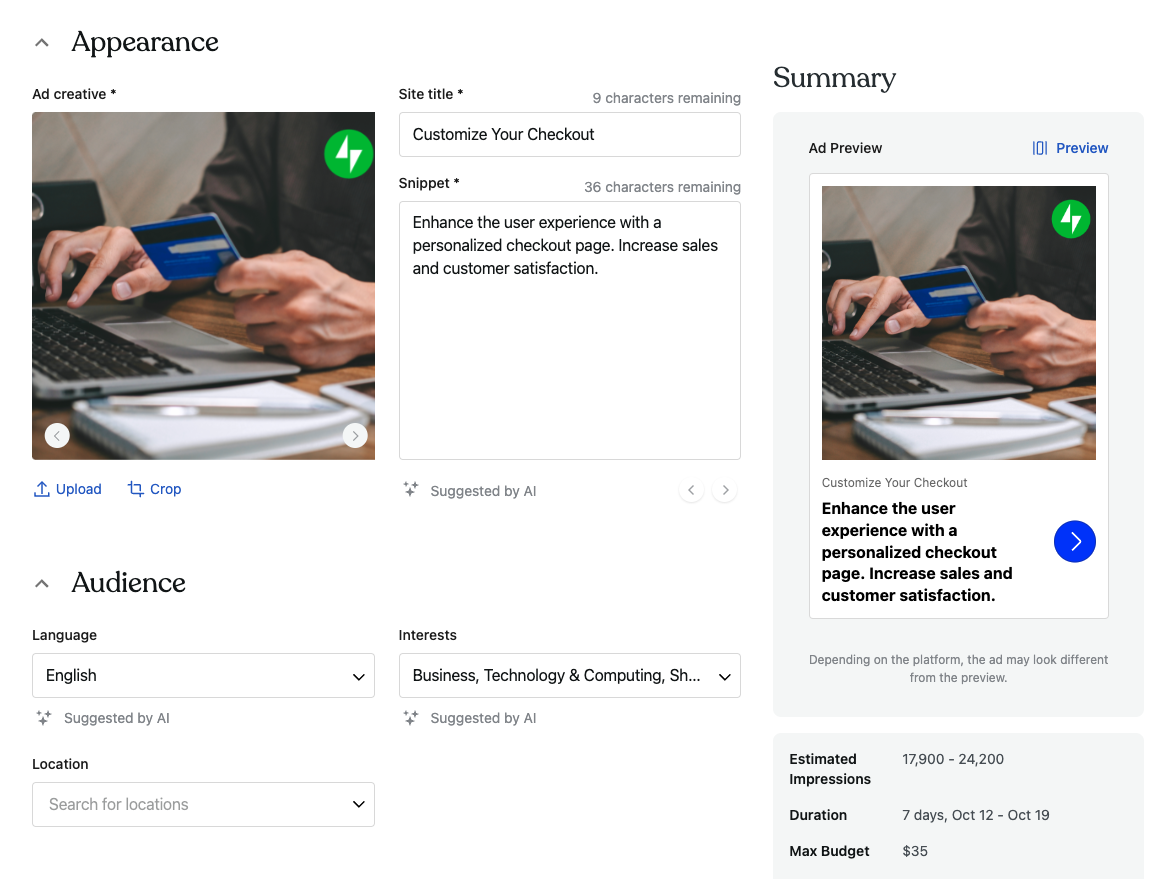Image resolution: width=1174 pixels, height=879 pixels.
Task: Click the device preview icon next to Preview
Action: pyautogui.click(x=1038, y=147)
